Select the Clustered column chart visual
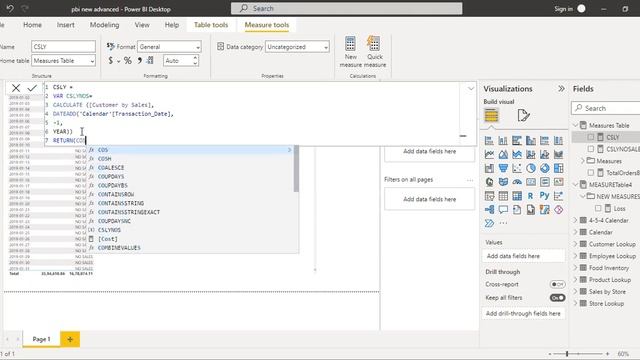 (531, 141)
